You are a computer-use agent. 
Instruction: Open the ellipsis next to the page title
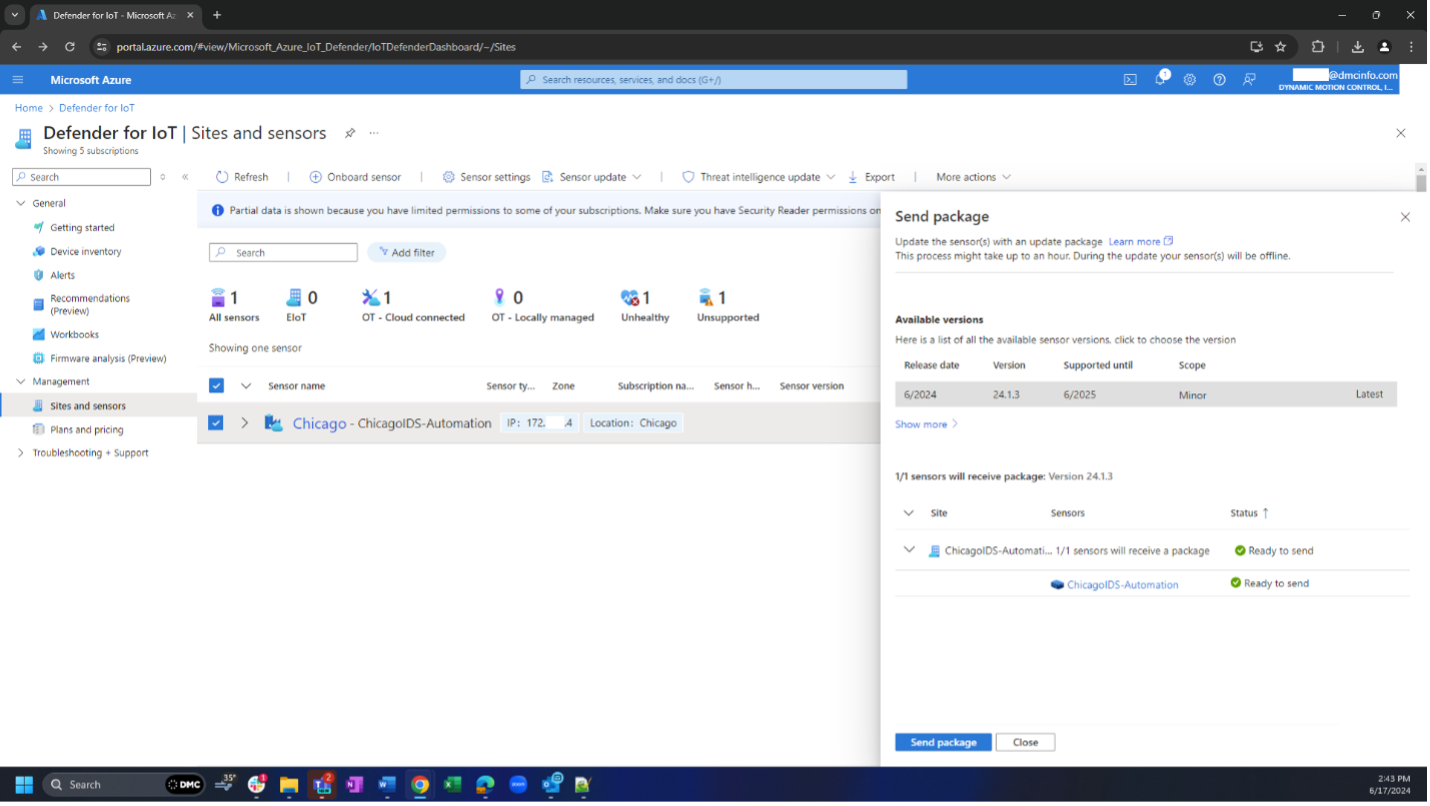click(x=374, y=133)
